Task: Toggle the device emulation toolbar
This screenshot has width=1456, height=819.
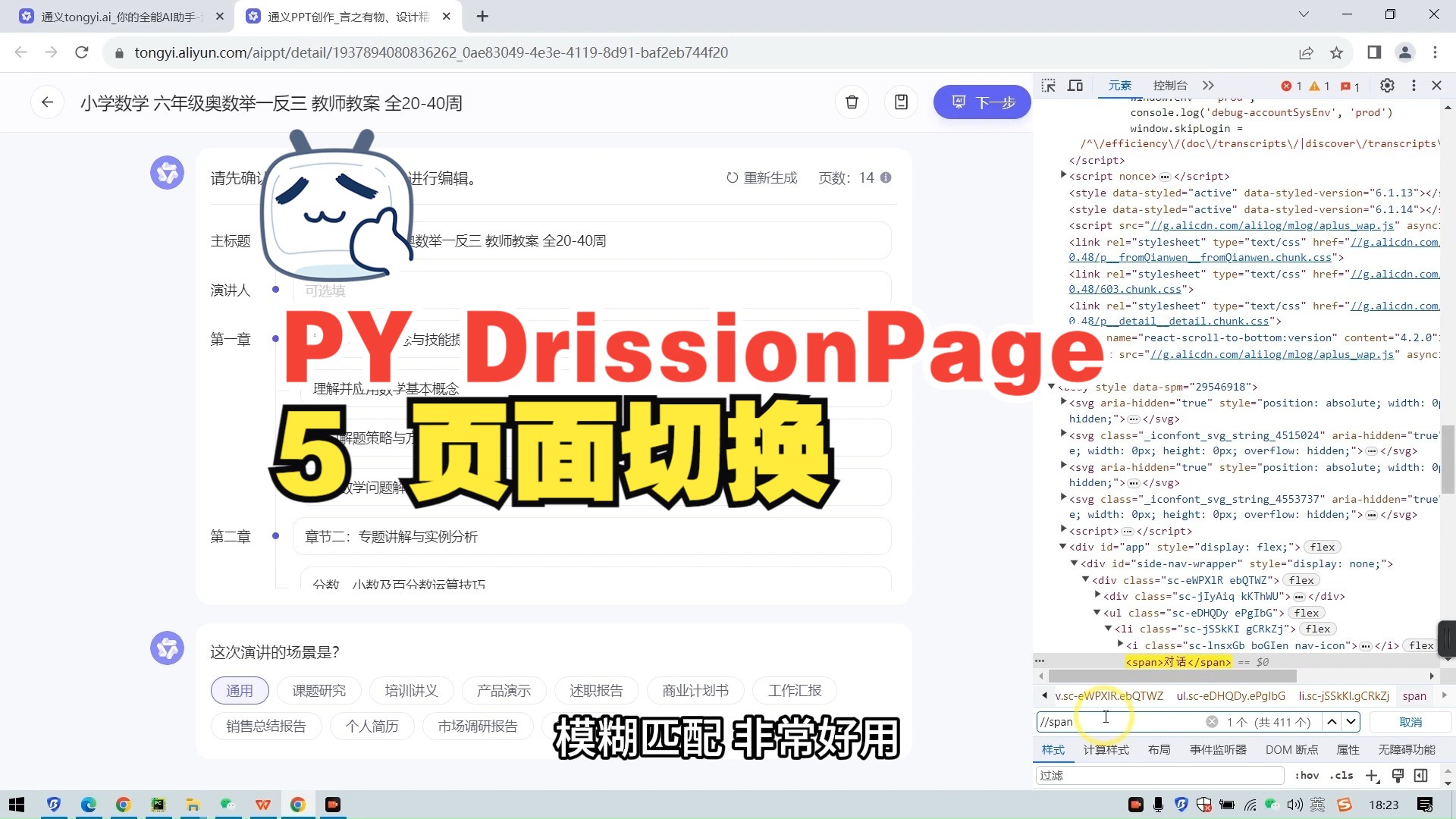Action: [1075, 86]
